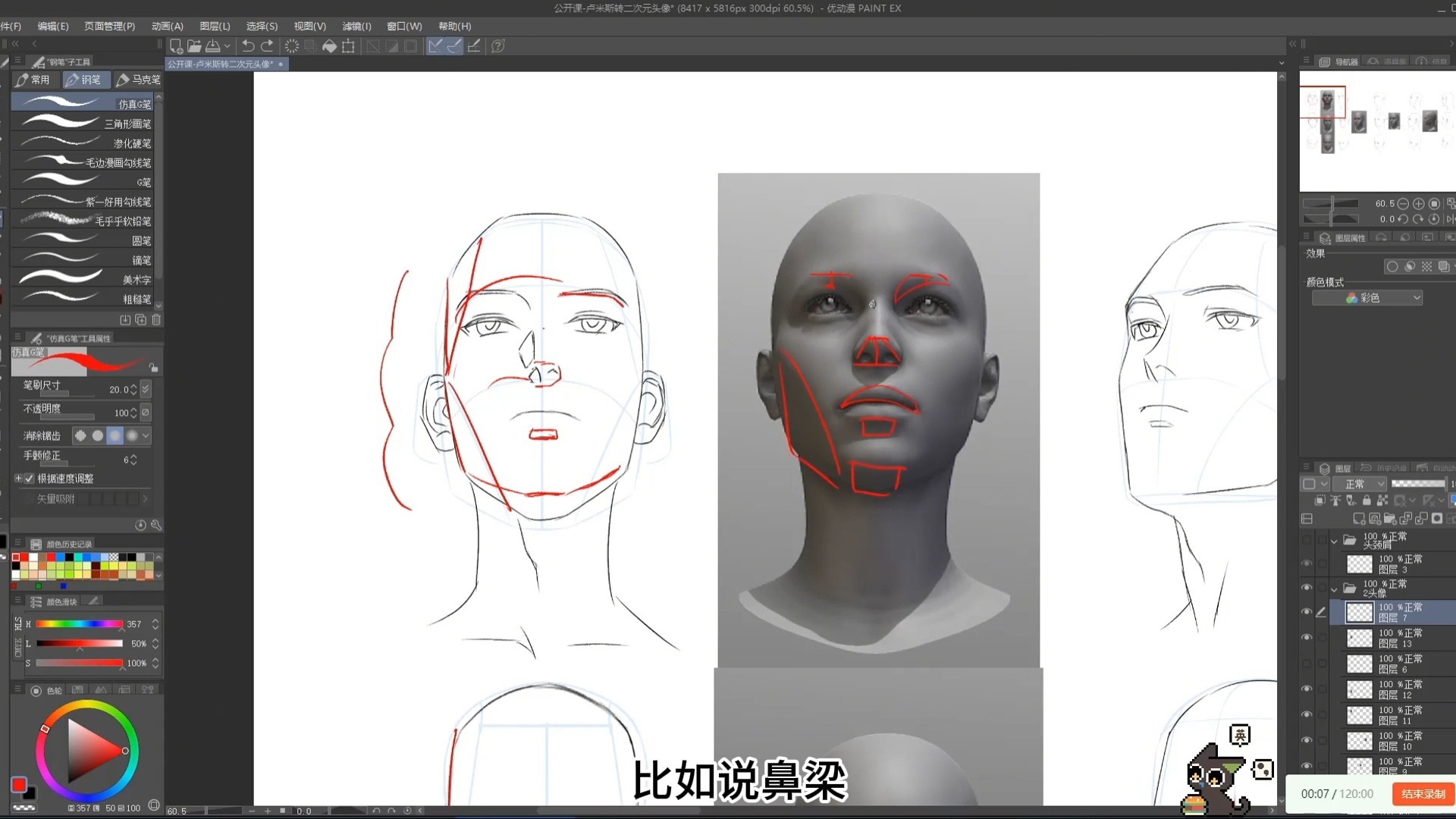Screen dimensions: 1456x819
Task: Click the hue H slider in the color slider panel
Action: (x=79, y=624)
